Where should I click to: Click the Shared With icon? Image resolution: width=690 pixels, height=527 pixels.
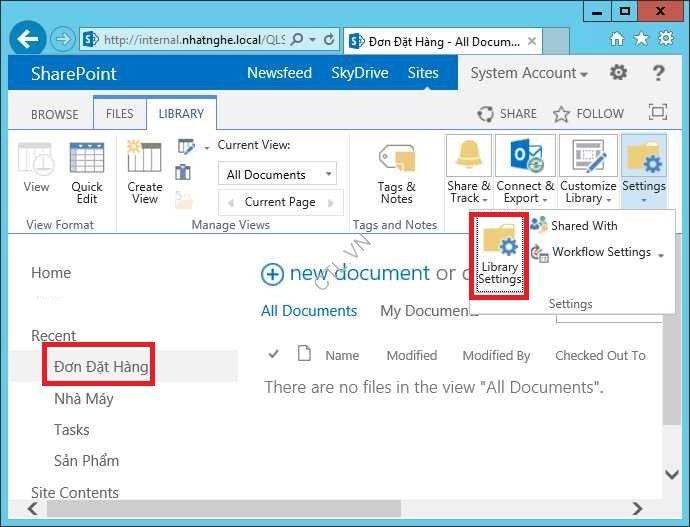pyautogui.click(x=540, y=225)
